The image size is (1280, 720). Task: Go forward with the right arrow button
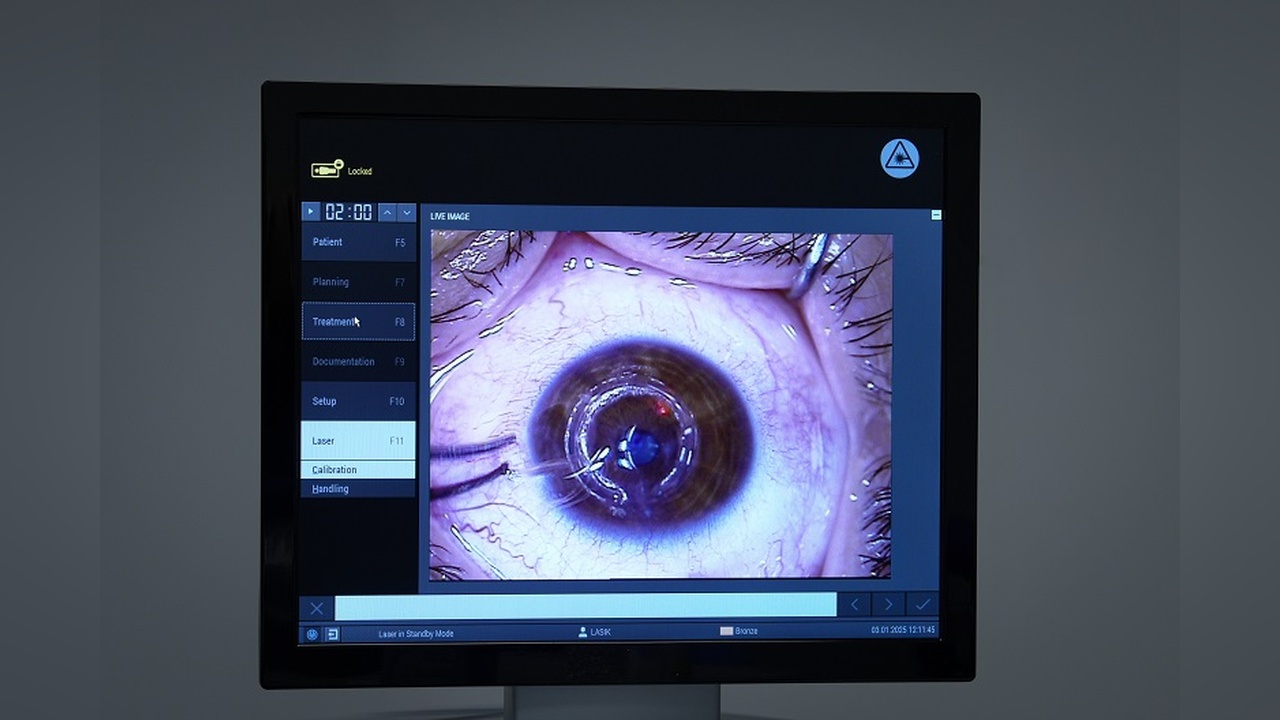coord(888,605)
